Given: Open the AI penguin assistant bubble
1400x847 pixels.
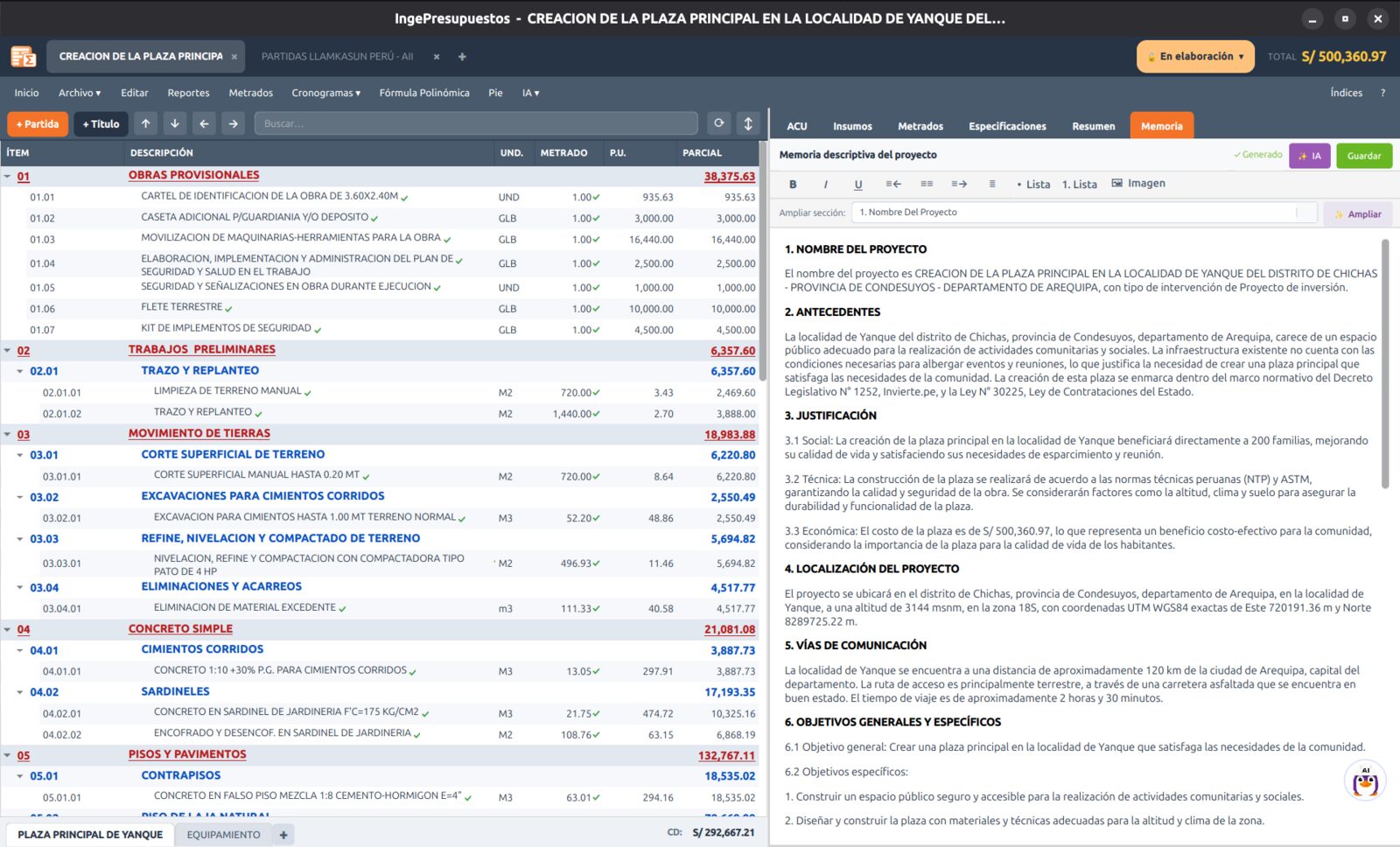Looking at the screenshot, I should [x=1365, y=781].
